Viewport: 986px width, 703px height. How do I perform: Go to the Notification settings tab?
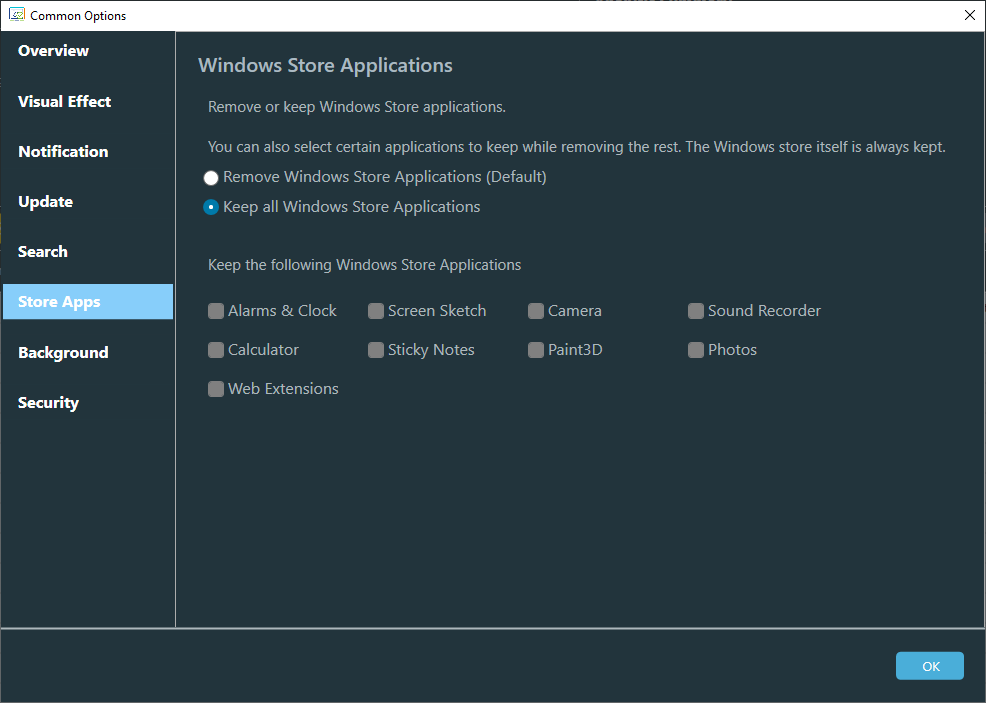(63, 152)
